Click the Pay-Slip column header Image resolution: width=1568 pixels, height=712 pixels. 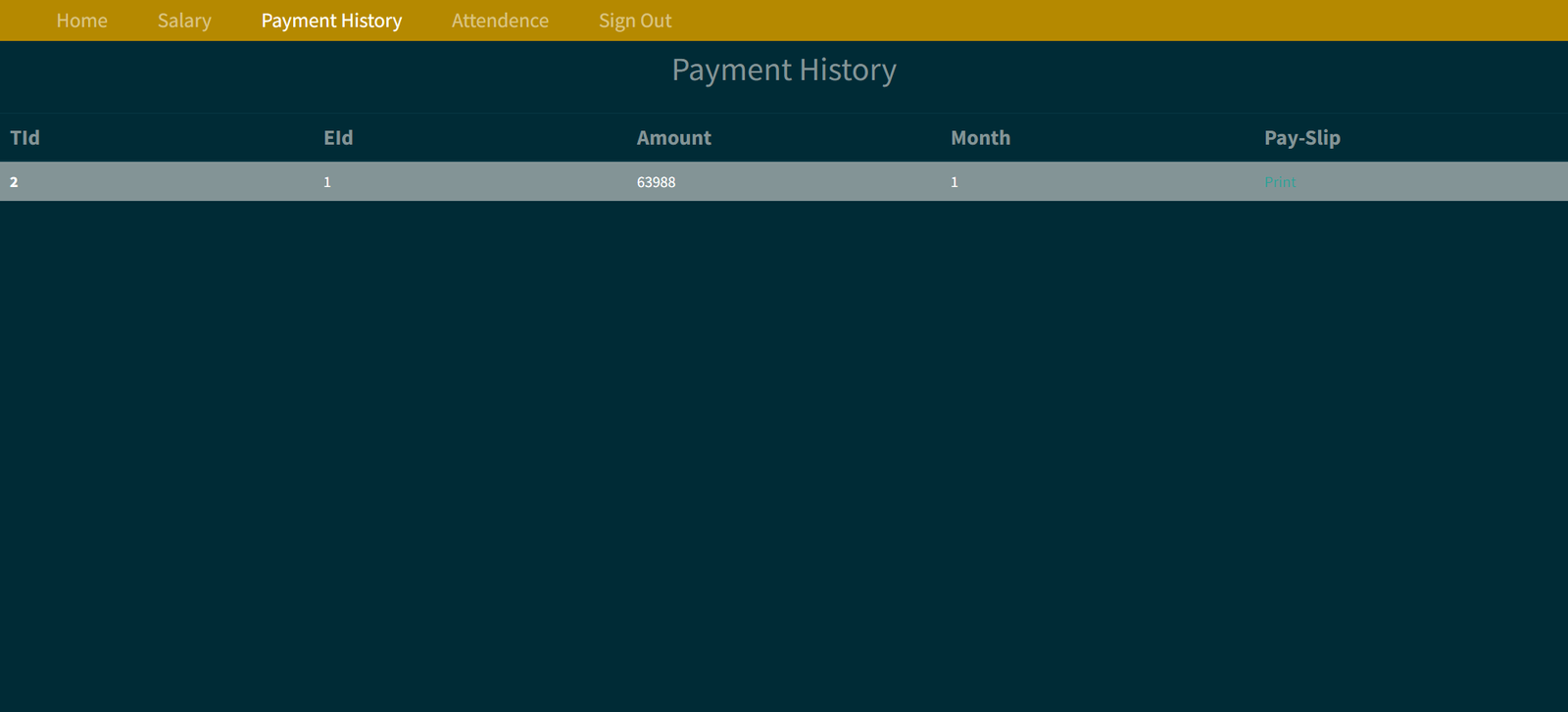(x=1301, y=138)
